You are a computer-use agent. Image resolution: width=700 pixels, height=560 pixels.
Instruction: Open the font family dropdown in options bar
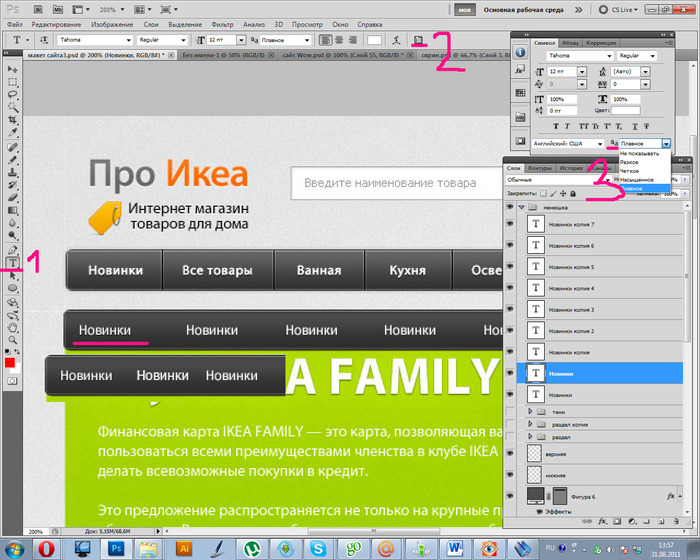coord(129,40)
